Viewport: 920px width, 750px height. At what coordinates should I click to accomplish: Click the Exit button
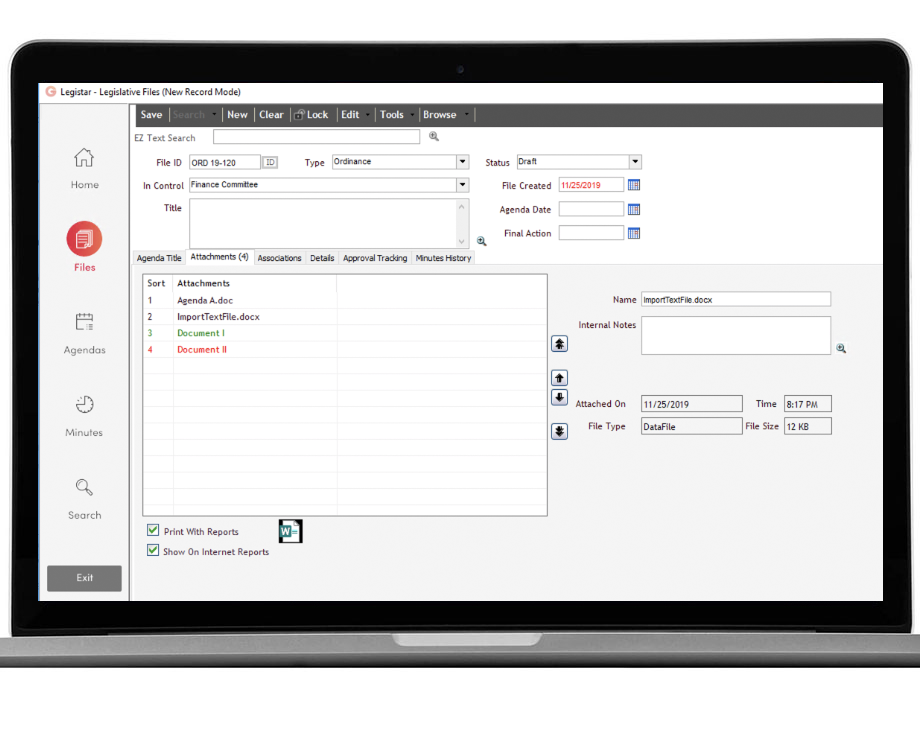(x=84, y=578)
